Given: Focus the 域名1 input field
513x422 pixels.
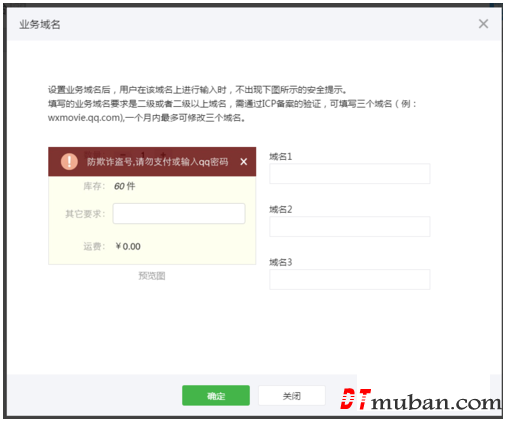Looking at the screenshot, I should pyautogui.click(x=350, y=173).
